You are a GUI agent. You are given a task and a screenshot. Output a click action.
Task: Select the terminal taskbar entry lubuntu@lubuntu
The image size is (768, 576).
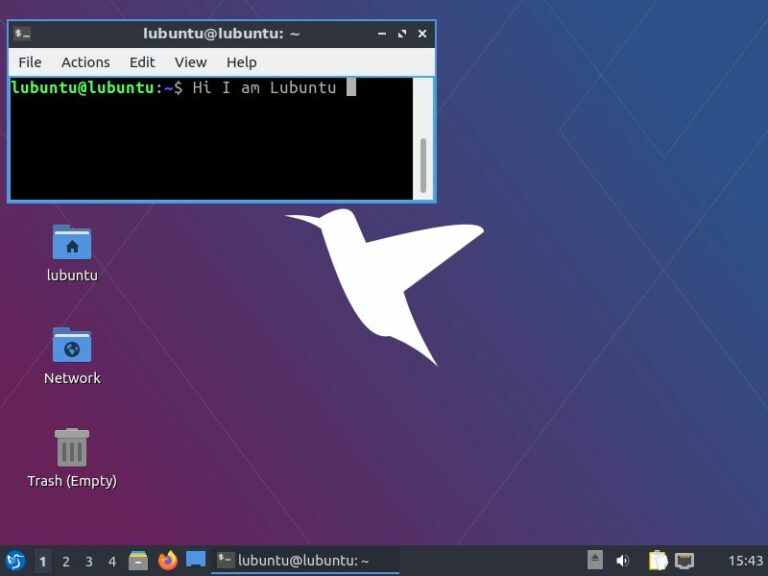pyautogui.click(x=305, y=561)
